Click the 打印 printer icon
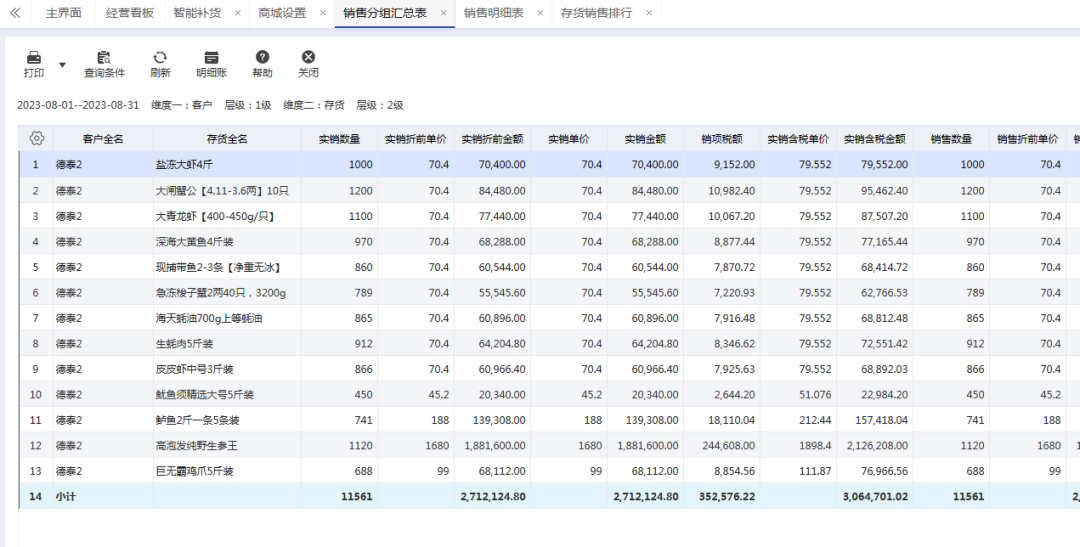This screenshot has height=547, width=1080. tap(34, 58)
